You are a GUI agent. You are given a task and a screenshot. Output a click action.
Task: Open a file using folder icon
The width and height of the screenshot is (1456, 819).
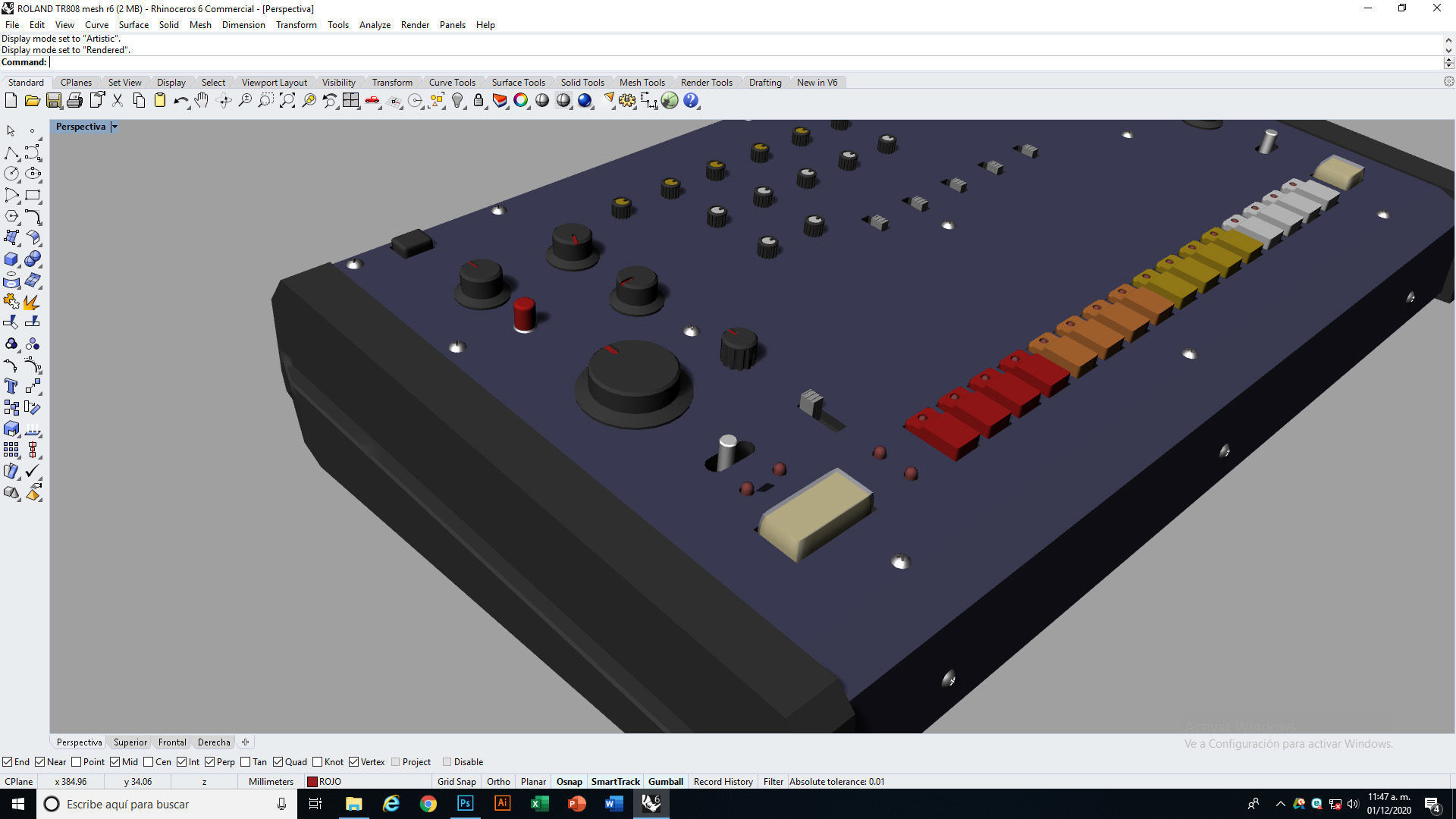(x=32, y=100)
